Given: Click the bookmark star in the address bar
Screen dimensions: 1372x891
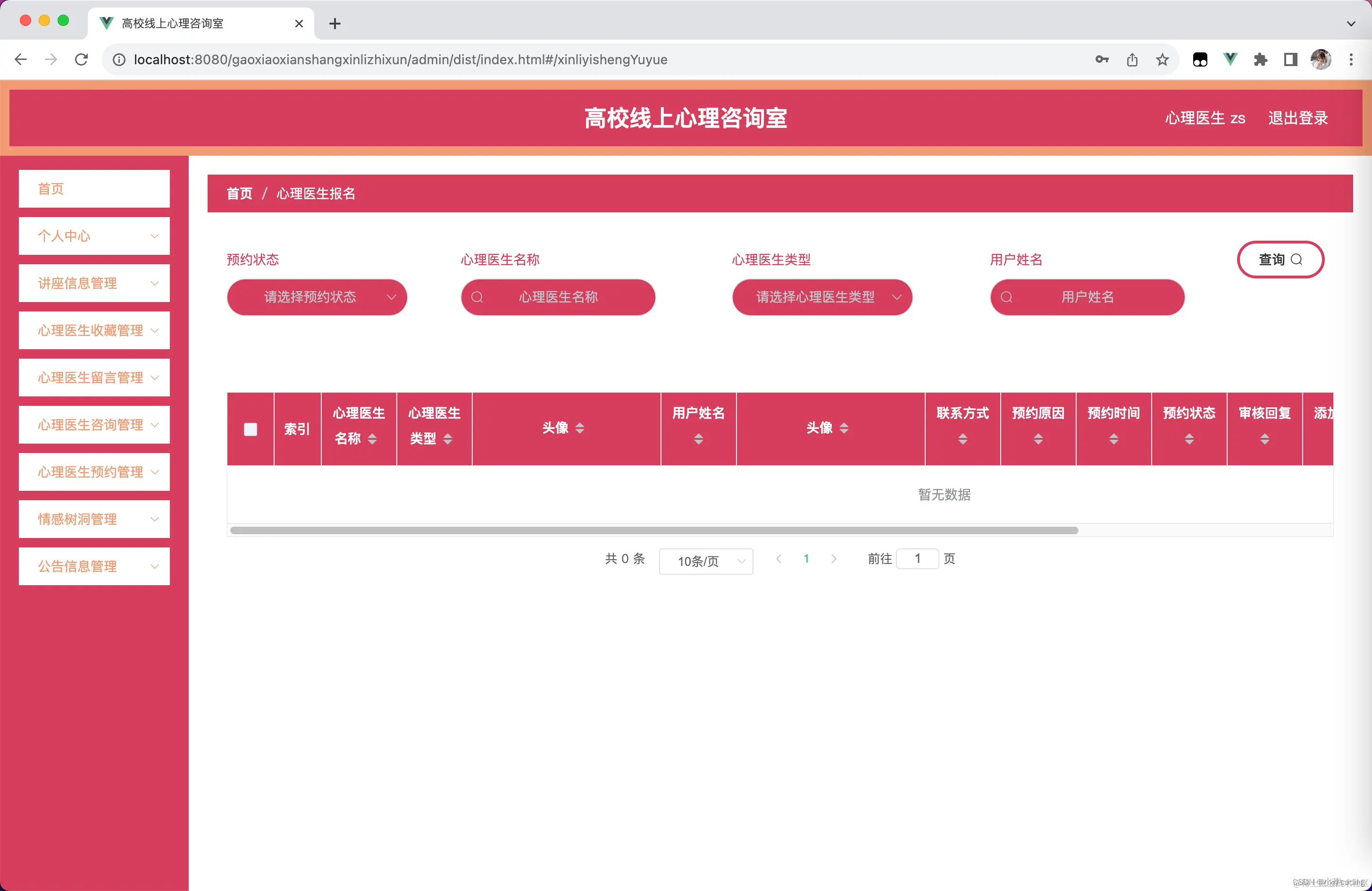Looking at the screenshot, I should 1162,59.
